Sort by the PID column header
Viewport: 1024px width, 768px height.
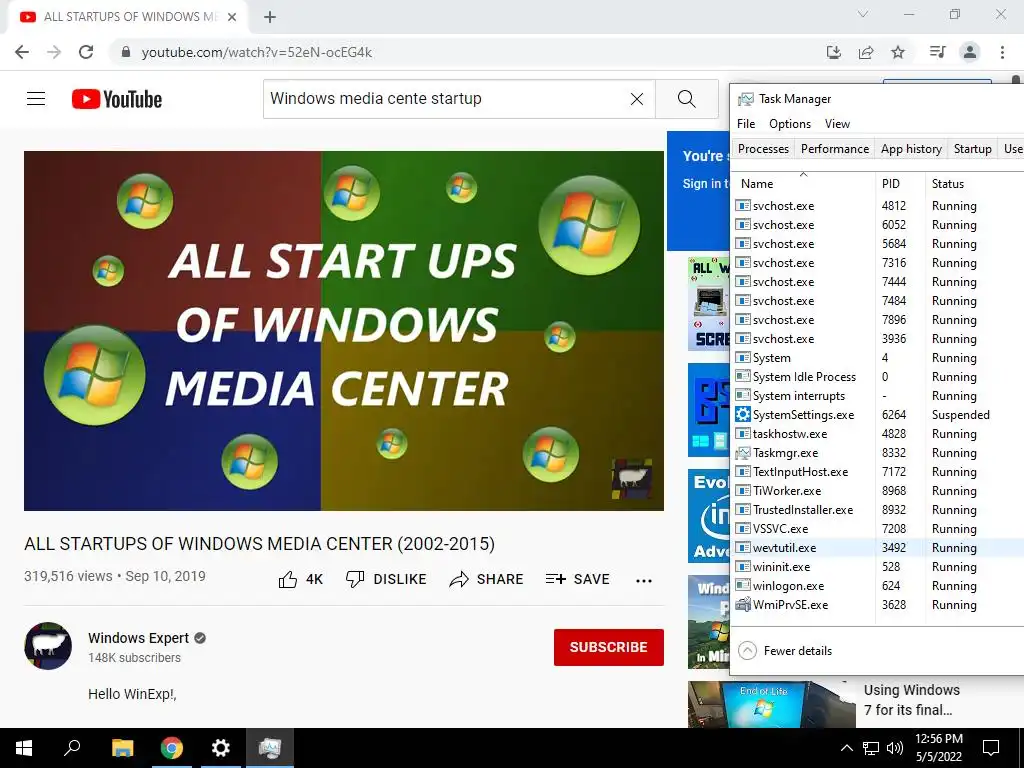pos(900,184)
